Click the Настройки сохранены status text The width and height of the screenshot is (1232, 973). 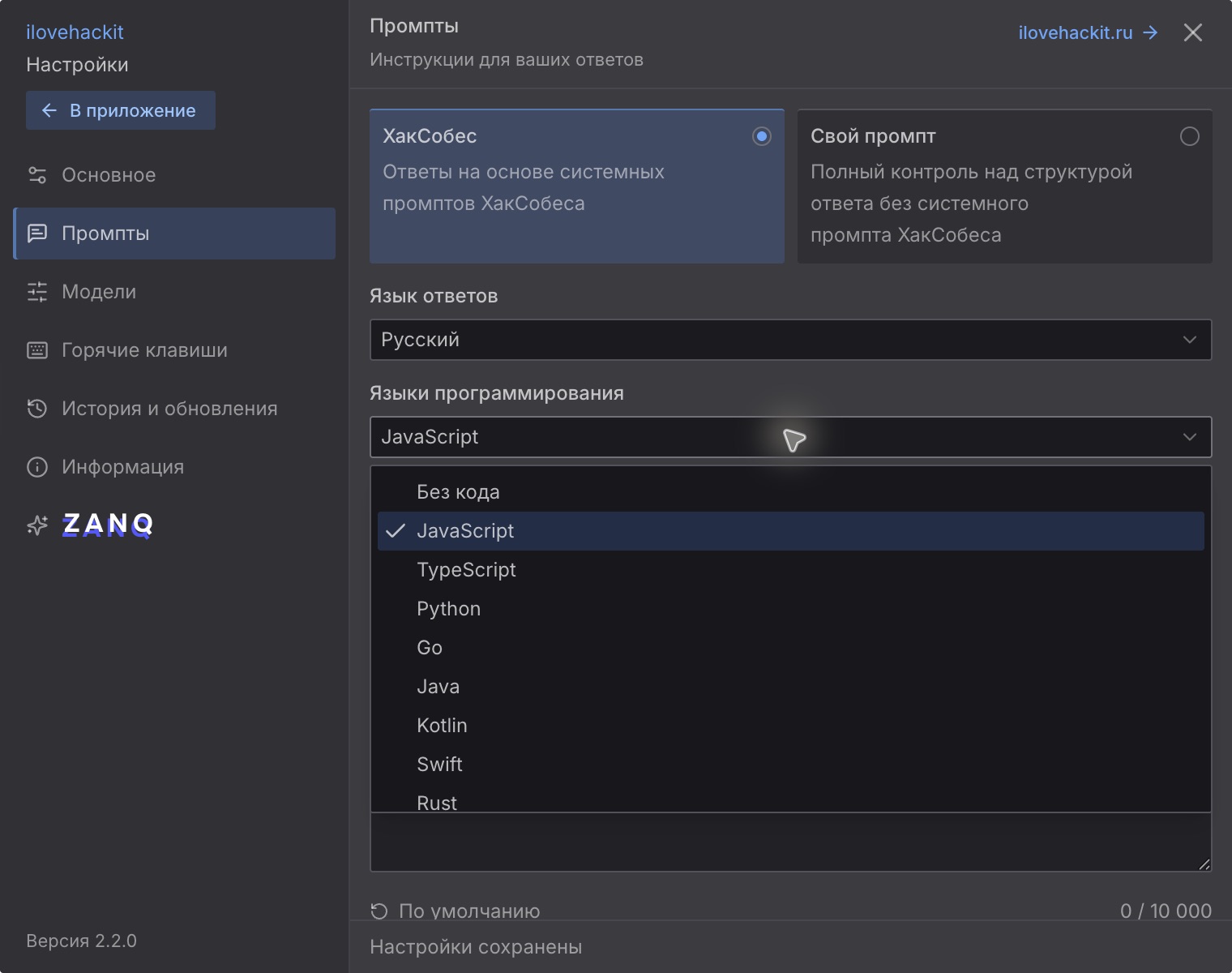click(476, 947)
